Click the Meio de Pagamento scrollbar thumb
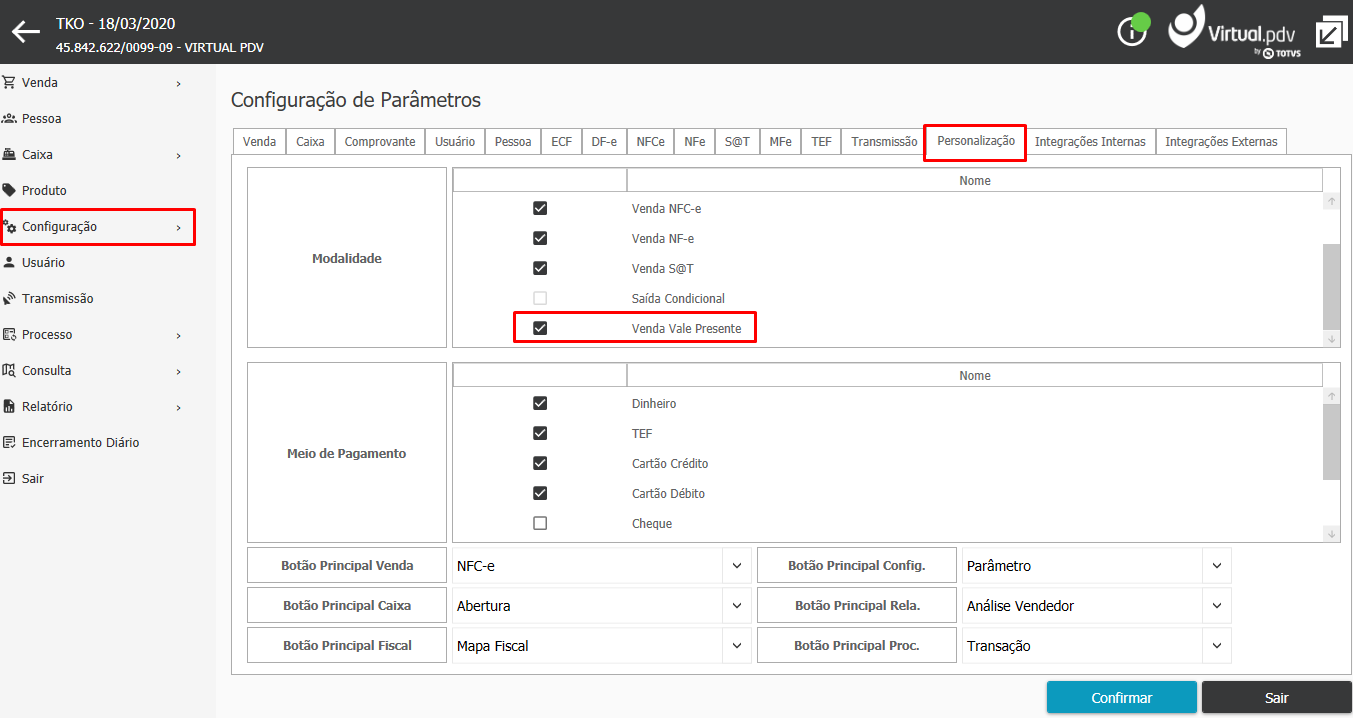Image resolution: width=1353 pixels, height=718 pixels. coord(1331,442)
